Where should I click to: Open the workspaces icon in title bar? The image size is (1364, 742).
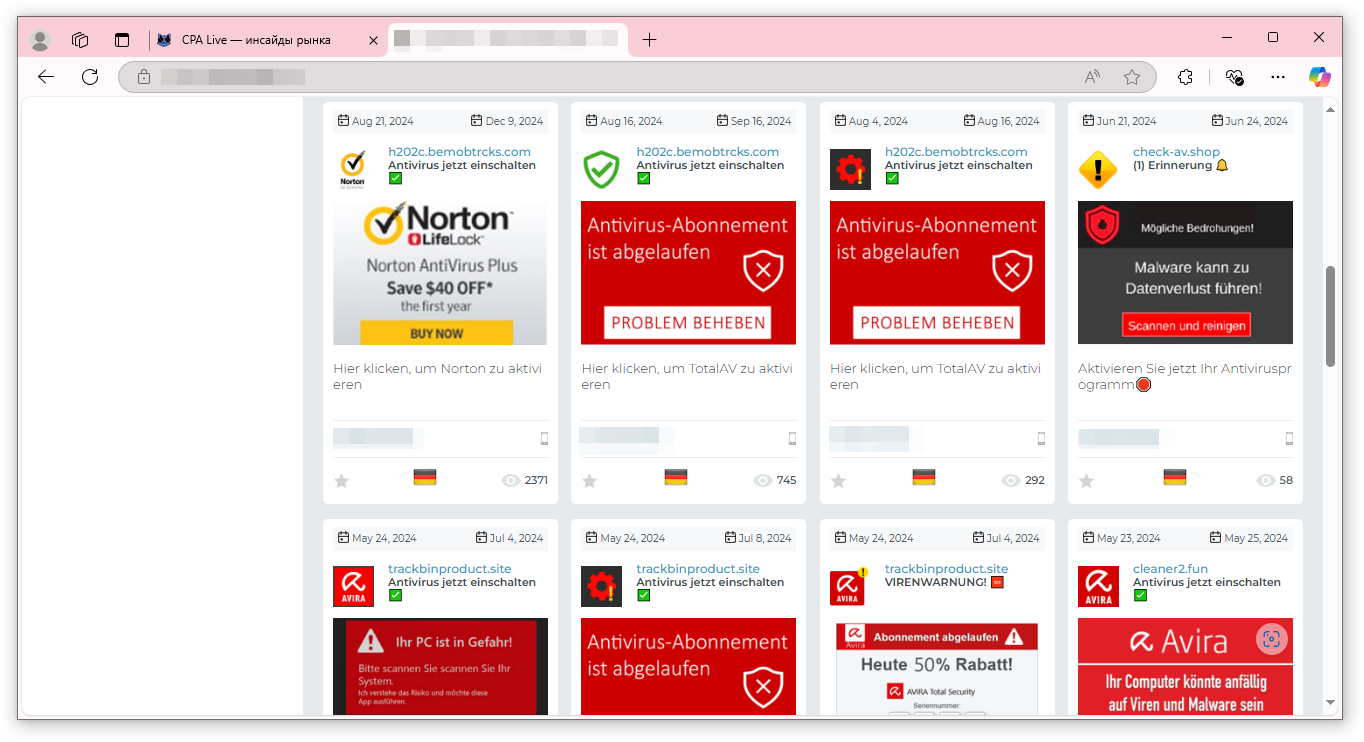81,40
